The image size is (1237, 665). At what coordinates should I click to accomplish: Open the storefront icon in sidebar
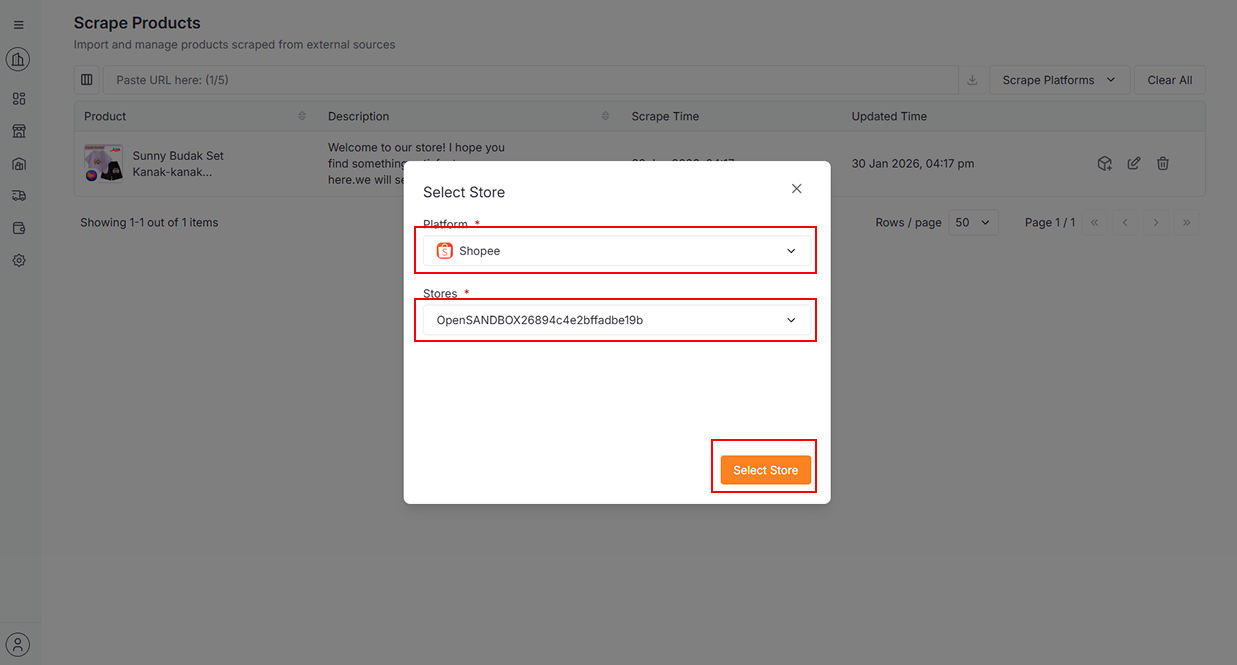pyautogui.click(x=19, y=131)
